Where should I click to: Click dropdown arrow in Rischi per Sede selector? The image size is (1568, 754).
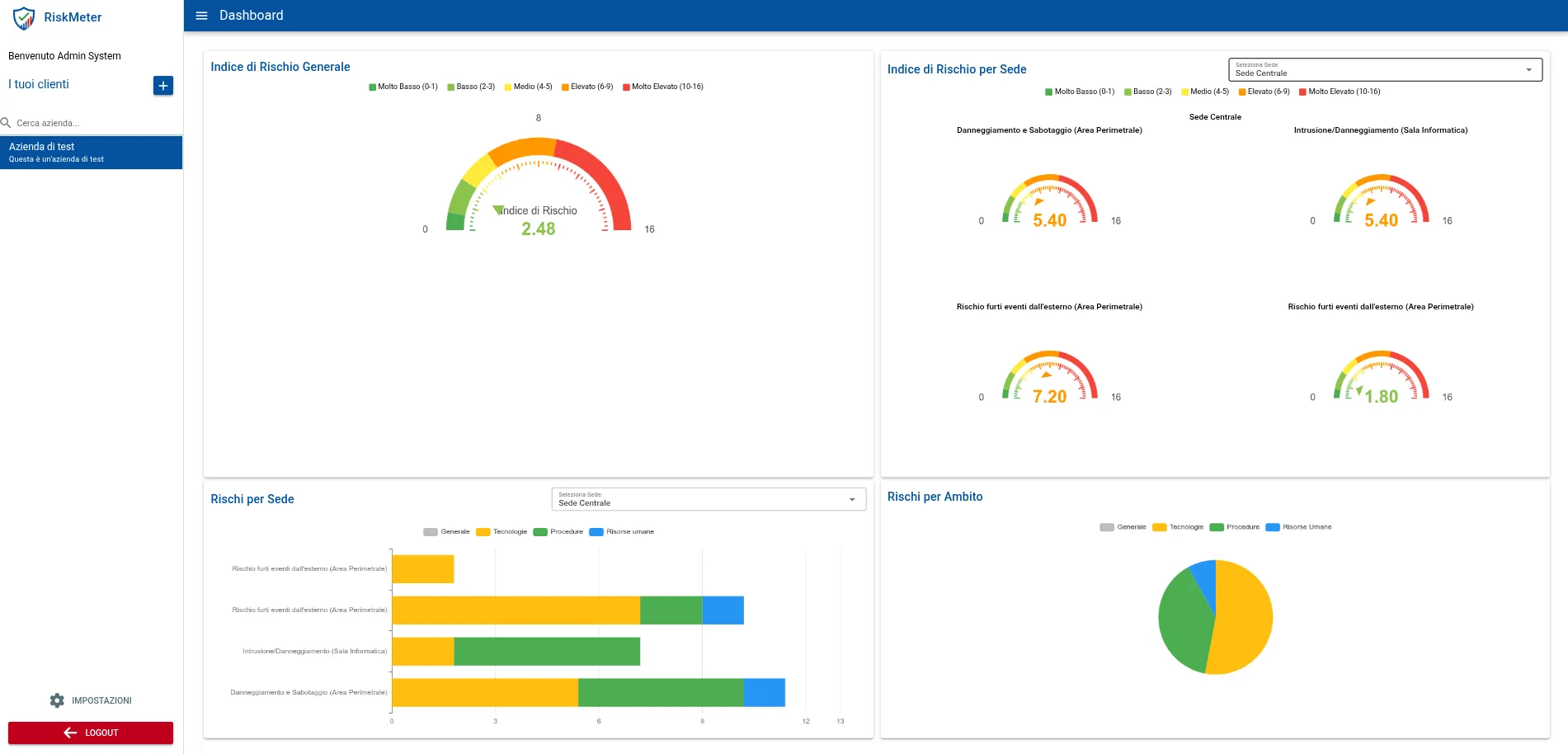pyautogui.click(x=852, y=500)
